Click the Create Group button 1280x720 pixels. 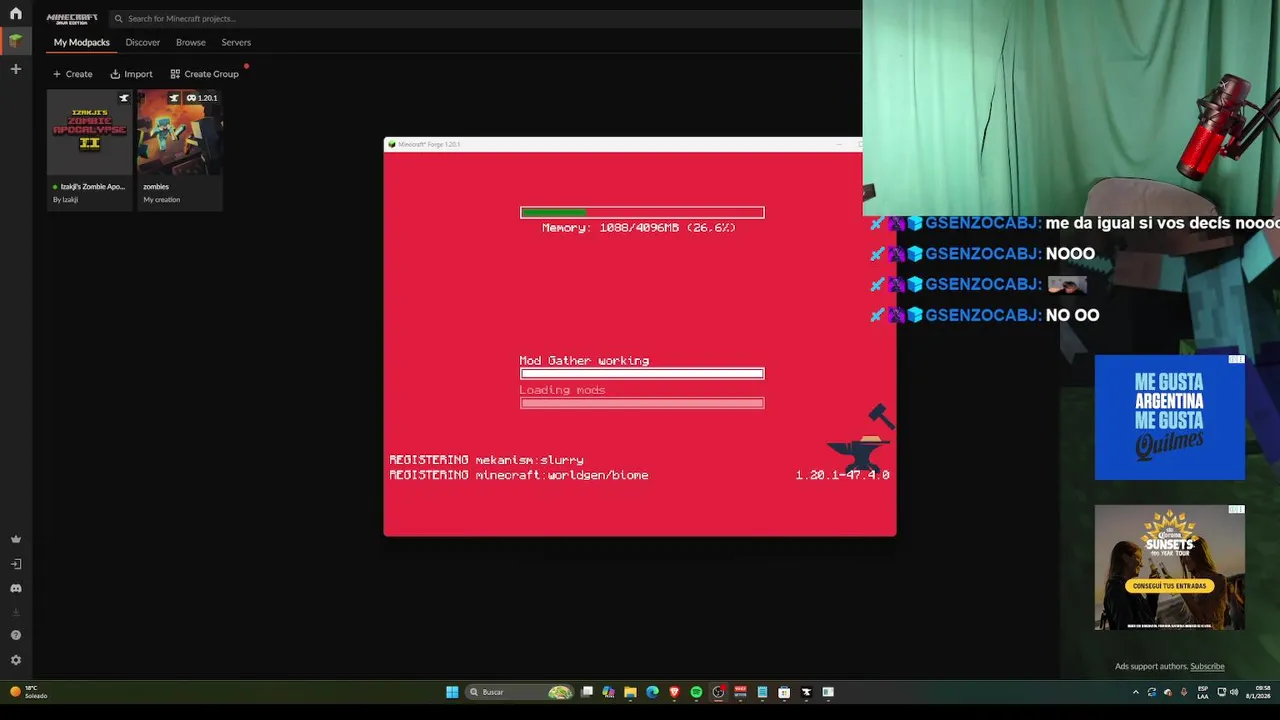(204, 74)
